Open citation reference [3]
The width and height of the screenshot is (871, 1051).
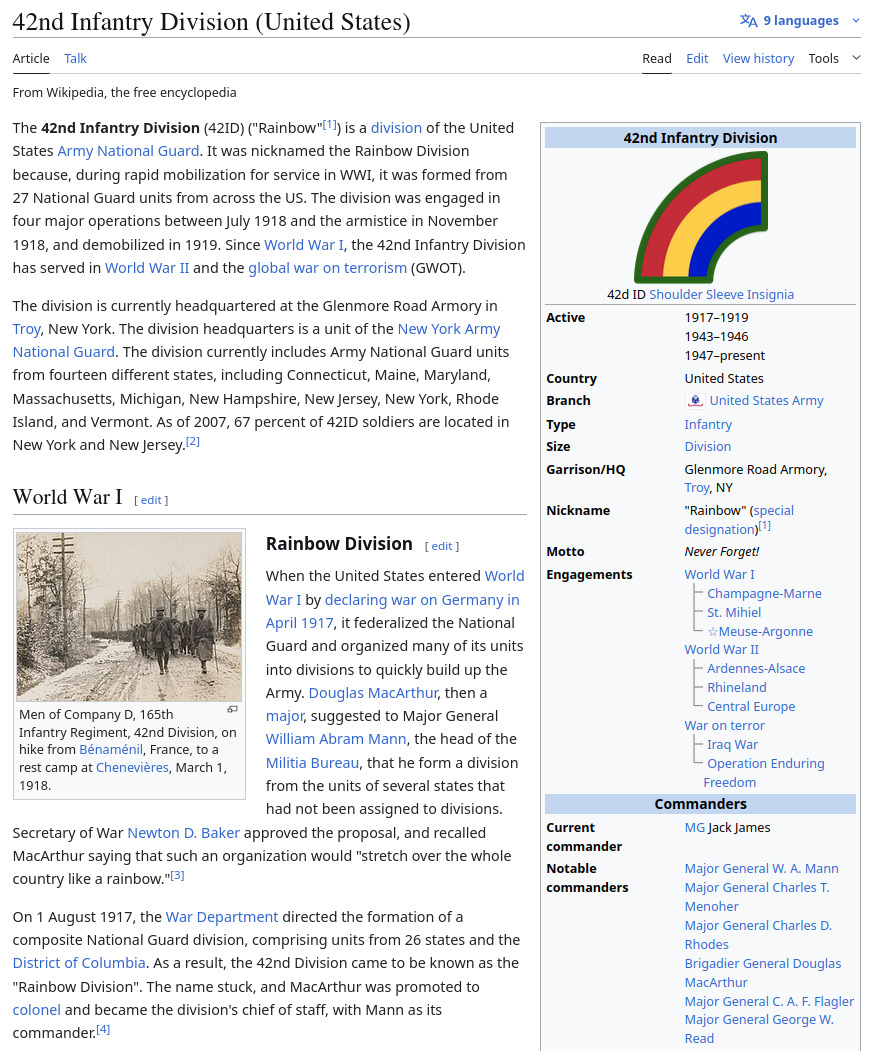click(177, 875)
